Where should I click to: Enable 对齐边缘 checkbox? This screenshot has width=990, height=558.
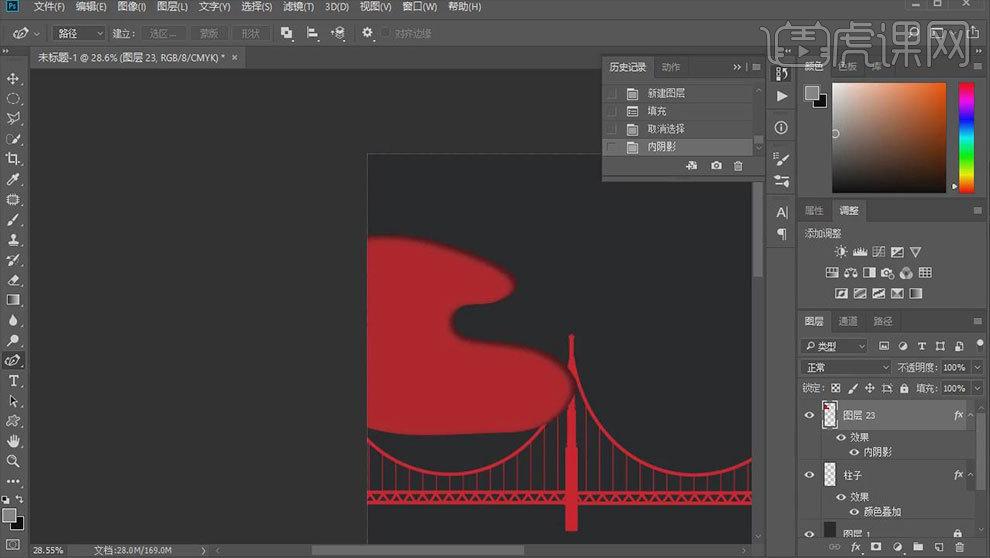pos(386,33)
